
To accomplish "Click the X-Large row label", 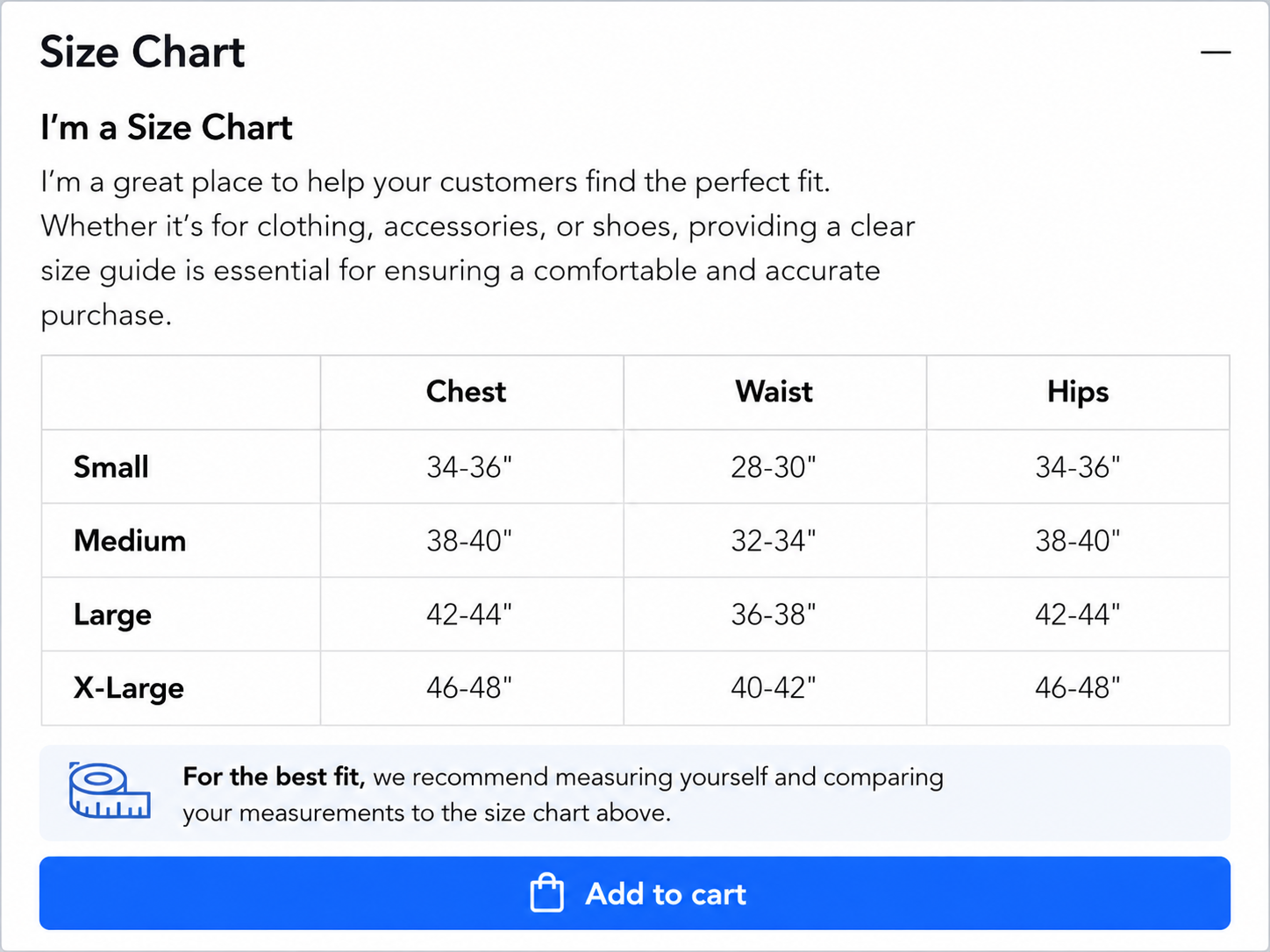I will pyautogui.click(x=129, y=689).
